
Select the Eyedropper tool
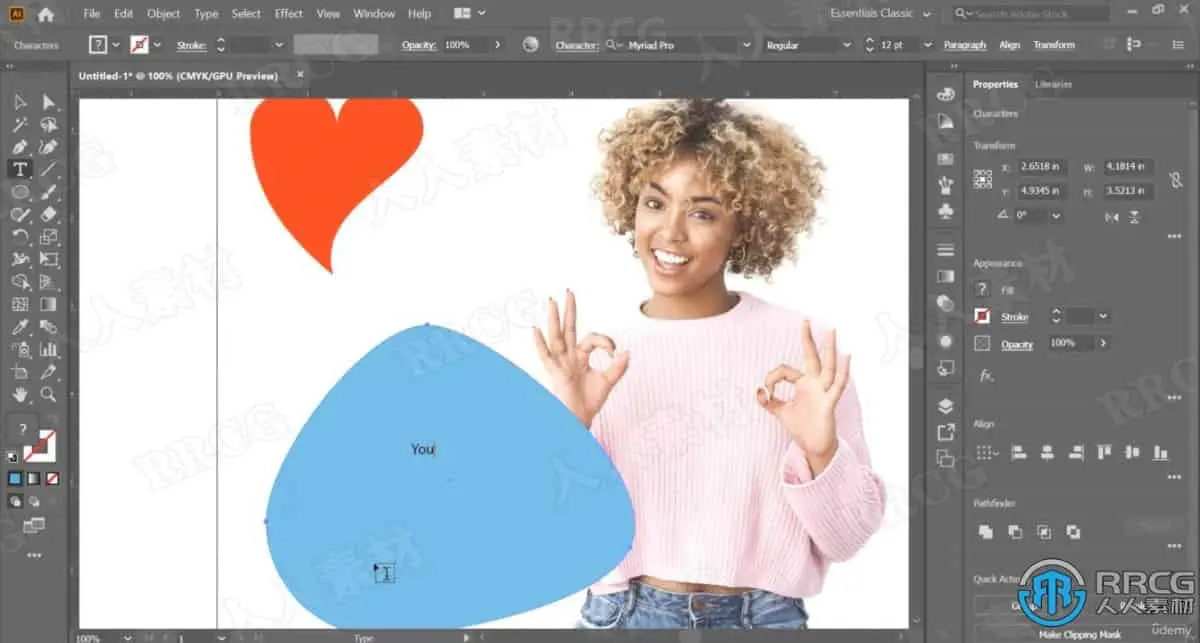click(x=20, y=327)
